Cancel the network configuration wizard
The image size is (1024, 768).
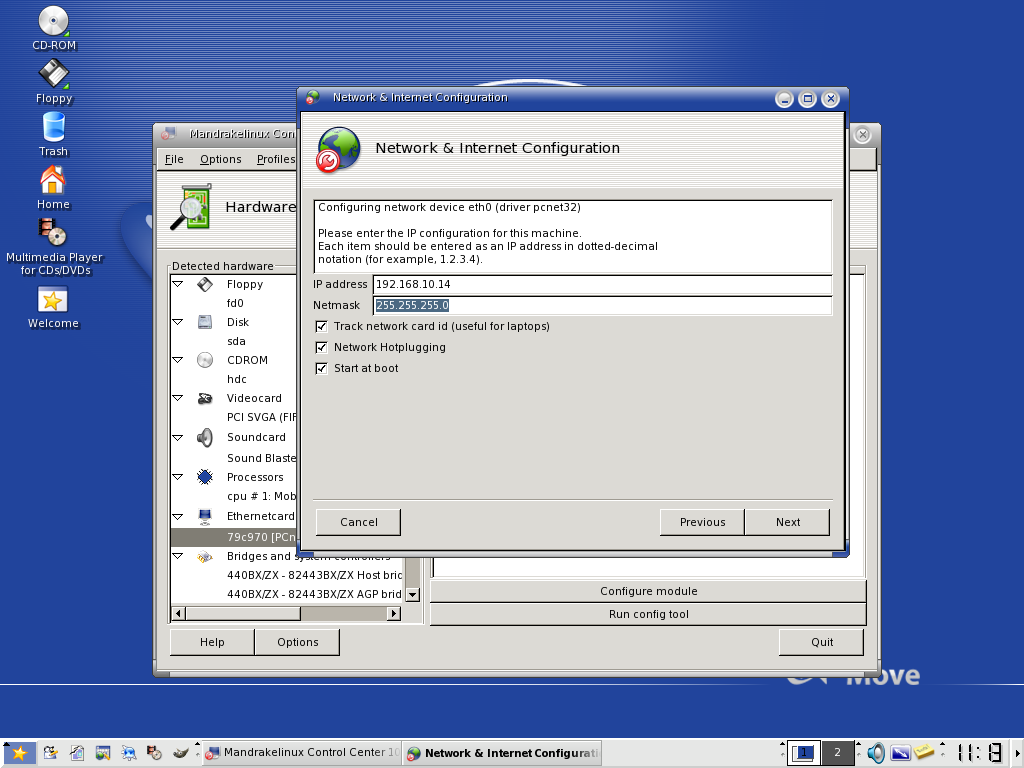coord(359,522)
